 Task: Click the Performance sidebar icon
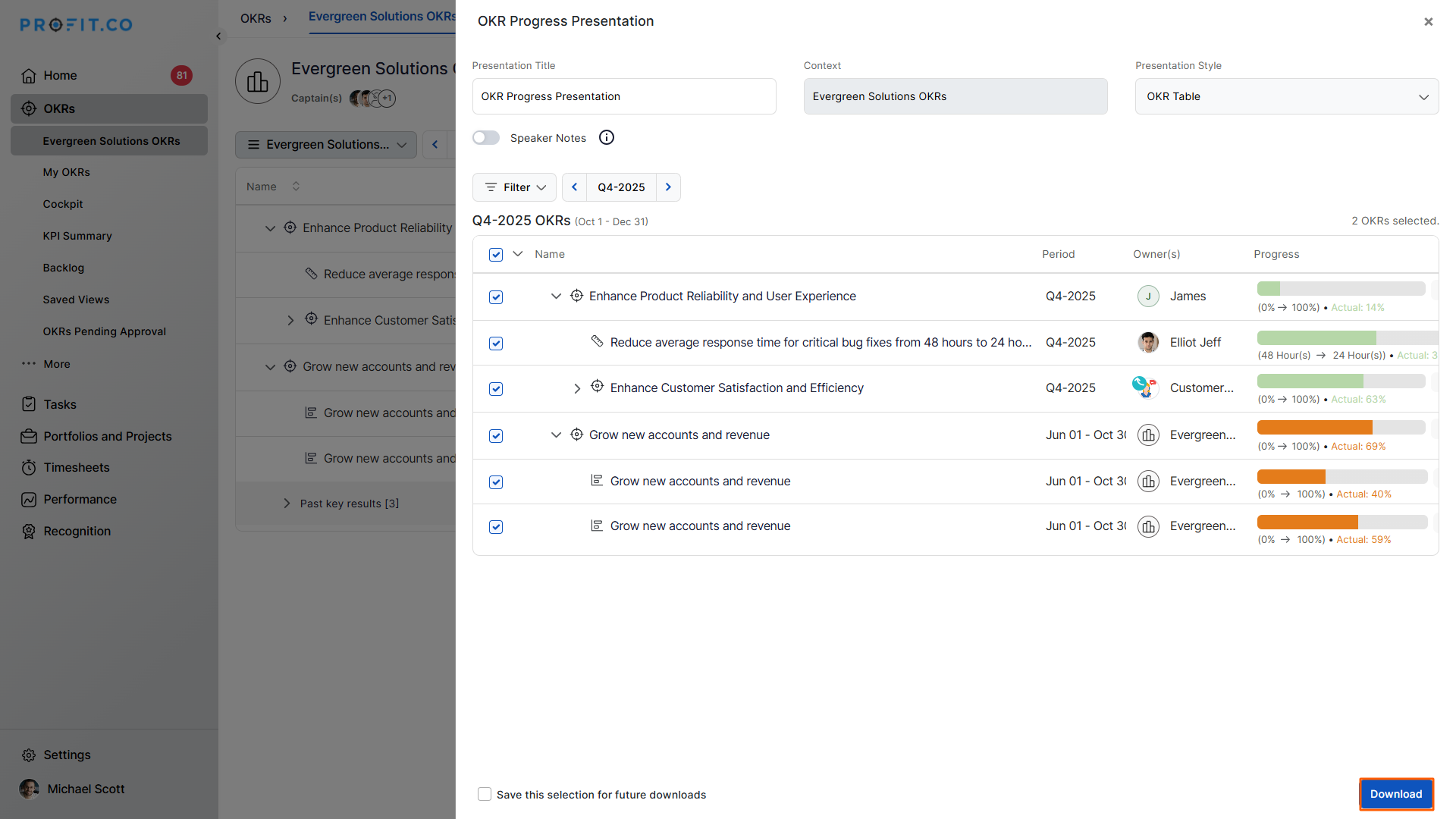(x=29, y=499)
